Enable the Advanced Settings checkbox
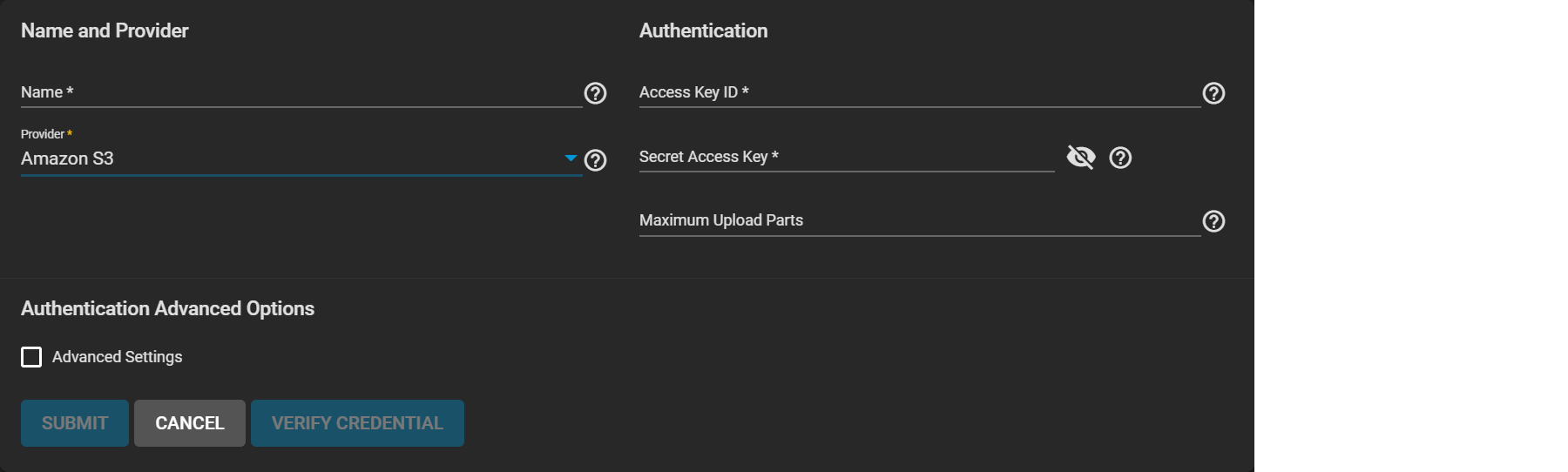 pyautogui.click(x=31, y=357)
